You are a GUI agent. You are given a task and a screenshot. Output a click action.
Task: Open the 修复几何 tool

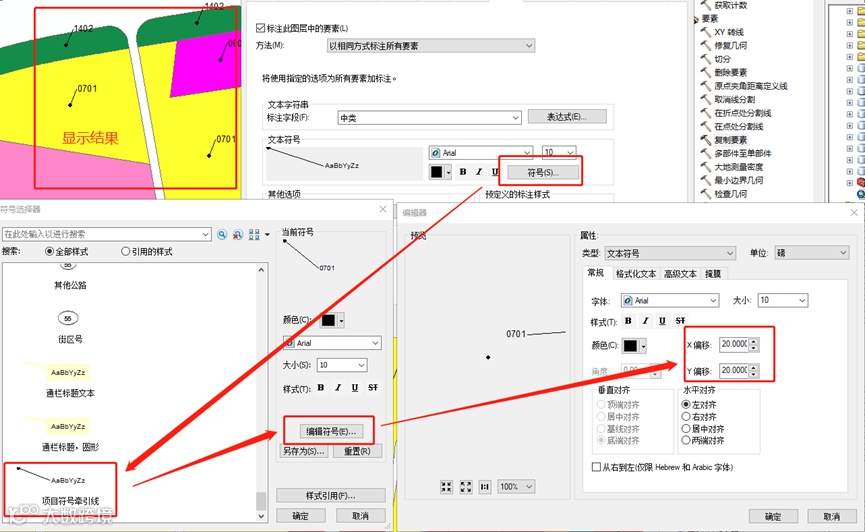click(730, 45)
